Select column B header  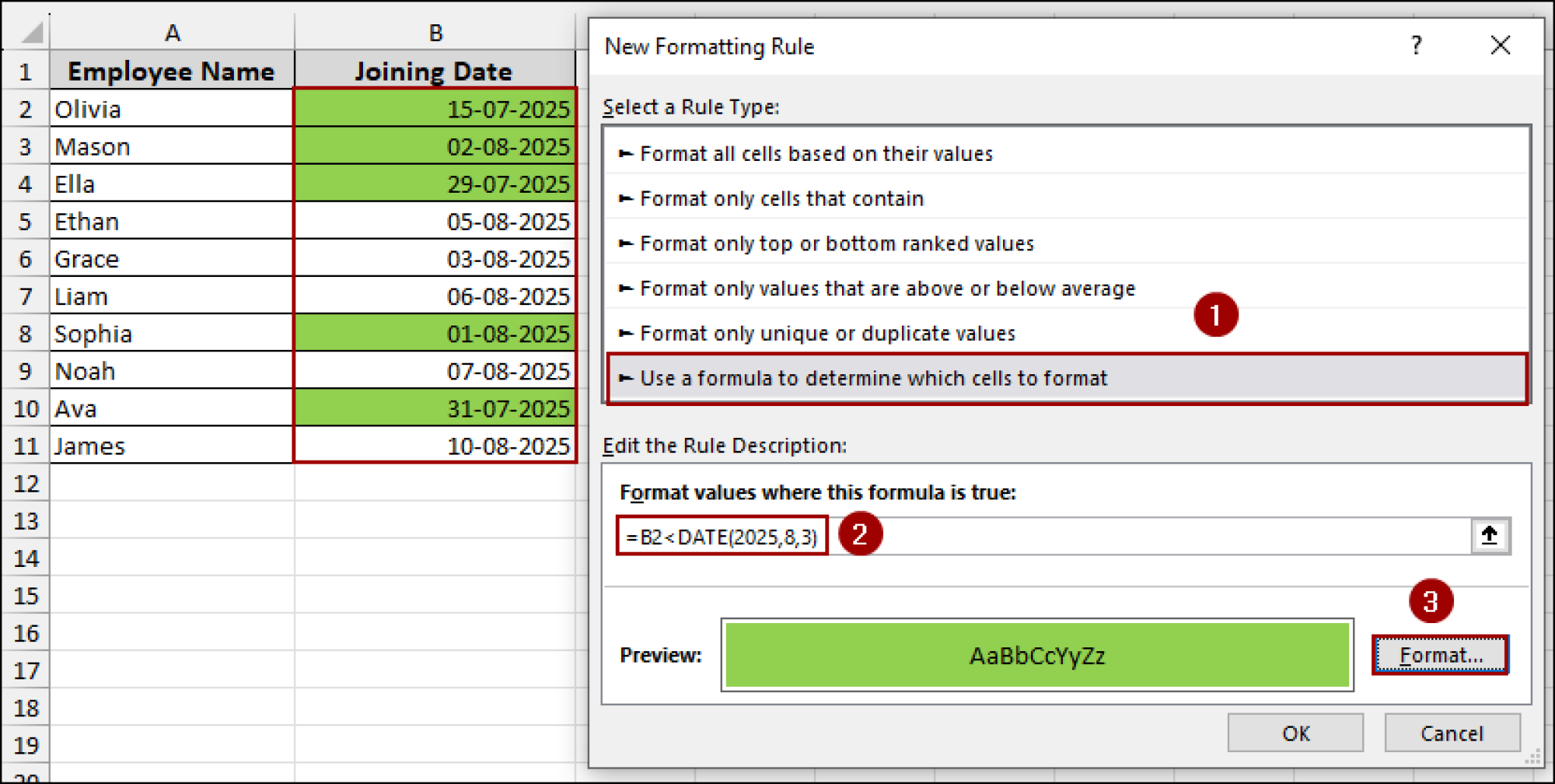click(434, 32)
